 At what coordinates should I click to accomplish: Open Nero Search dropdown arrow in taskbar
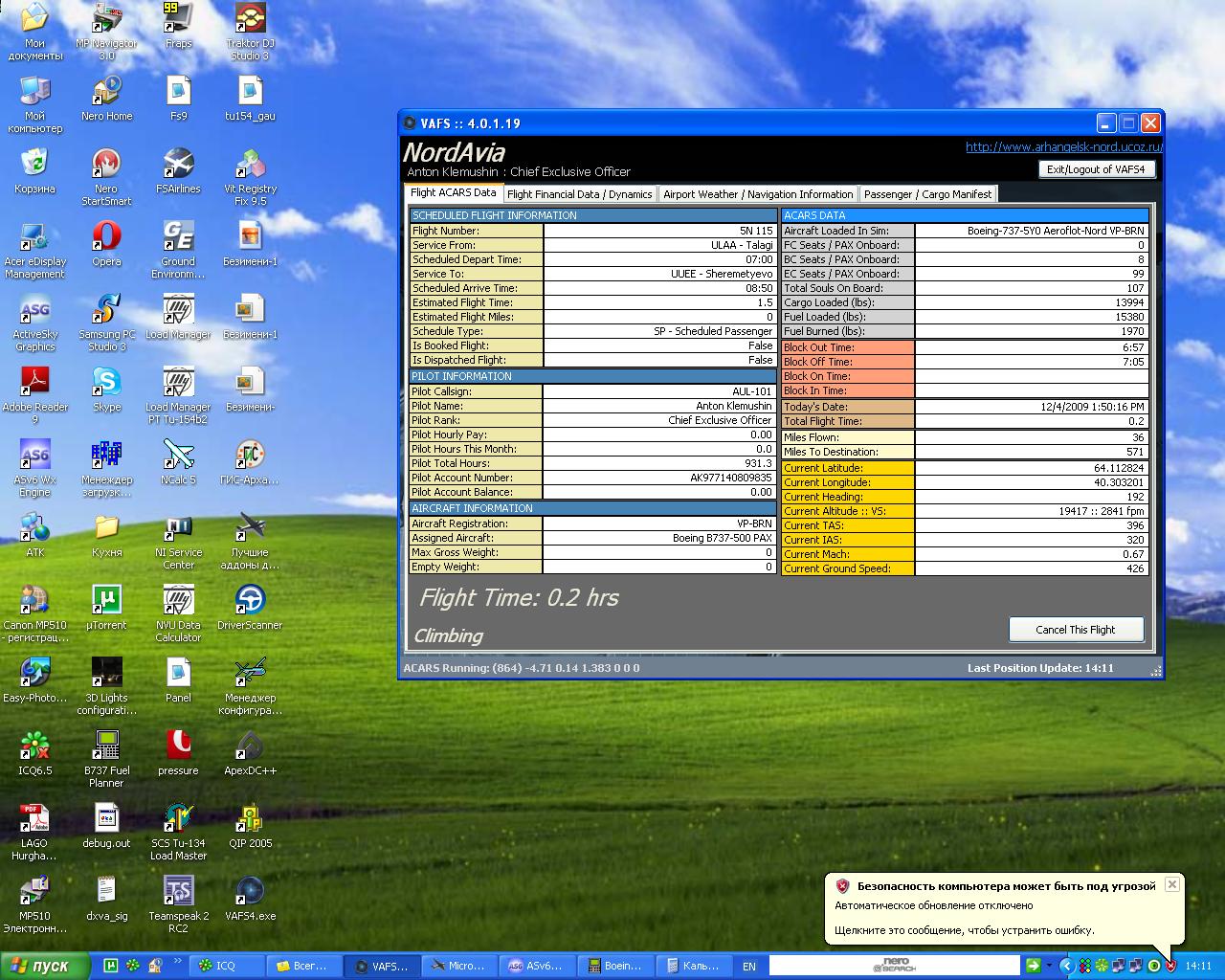click(x=1049, y=967)
